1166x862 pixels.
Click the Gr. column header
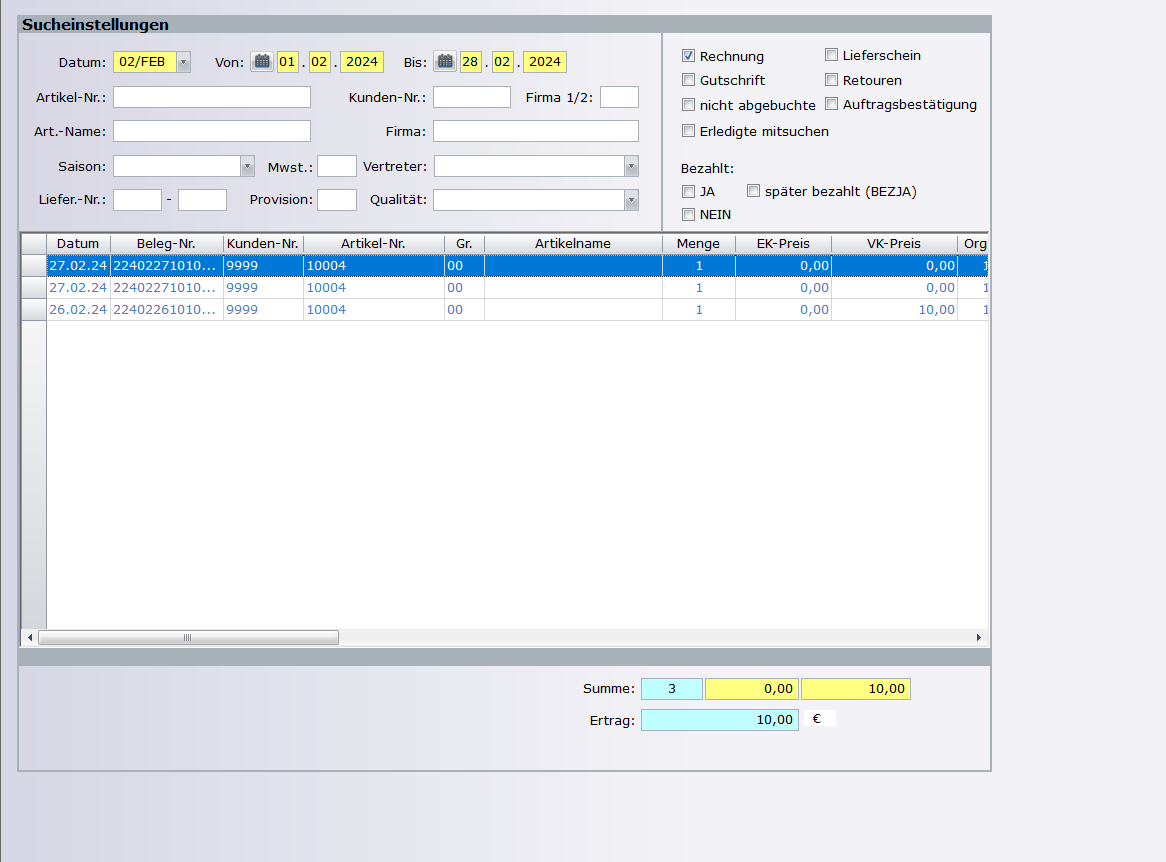click(464, 244)
